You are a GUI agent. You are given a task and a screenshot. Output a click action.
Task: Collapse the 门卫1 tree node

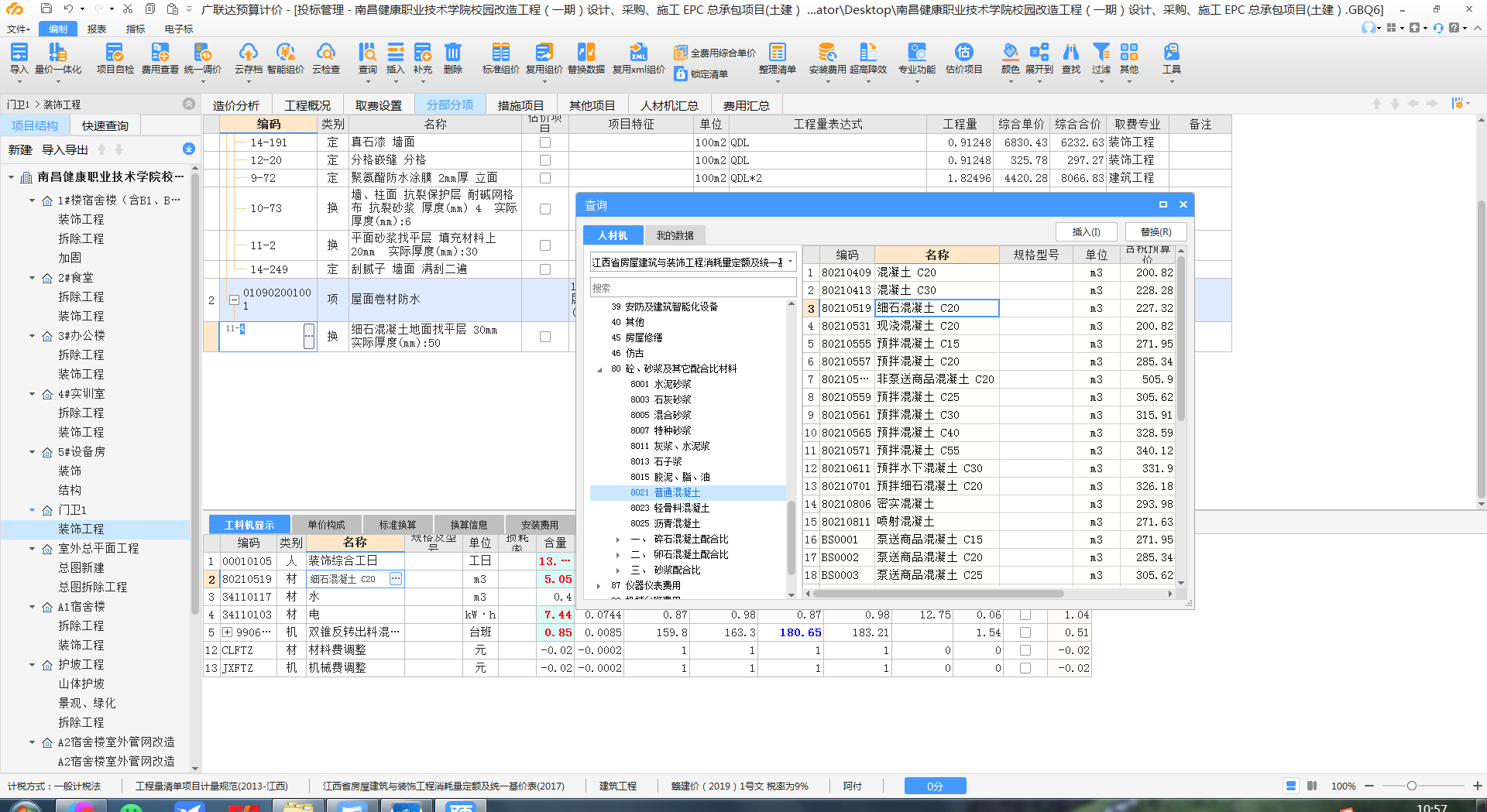click(33, 510)
